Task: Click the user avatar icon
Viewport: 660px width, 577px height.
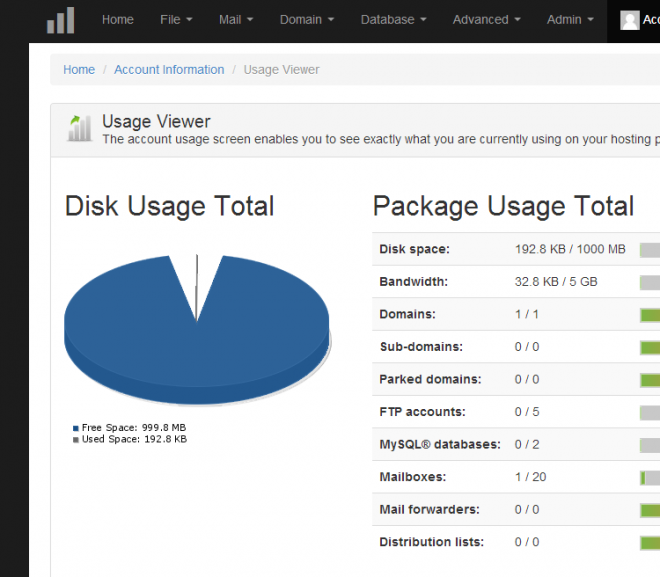Action: (x=630, y=20)
